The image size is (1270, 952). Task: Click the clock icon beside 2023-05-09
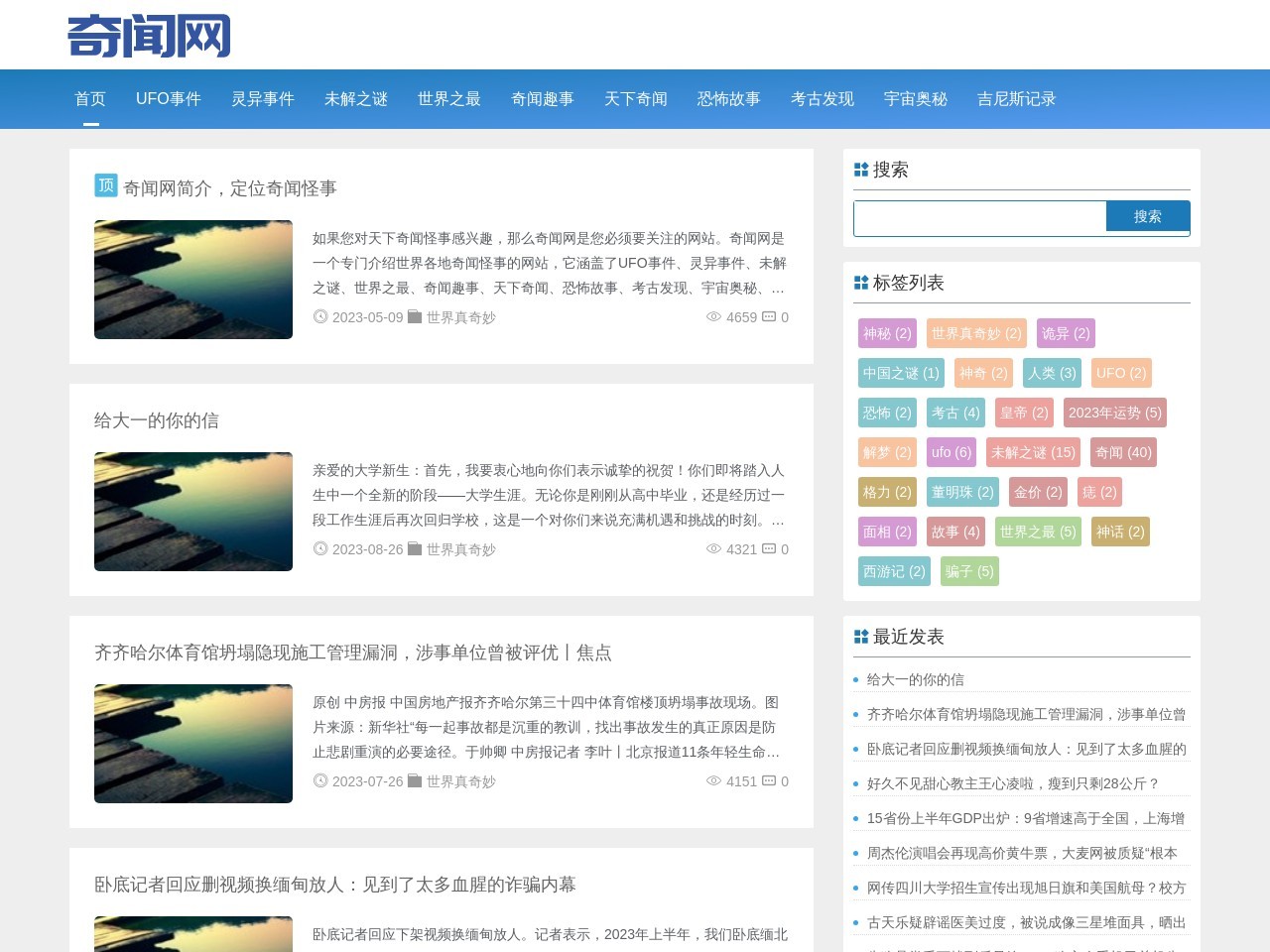coord(320,317)
